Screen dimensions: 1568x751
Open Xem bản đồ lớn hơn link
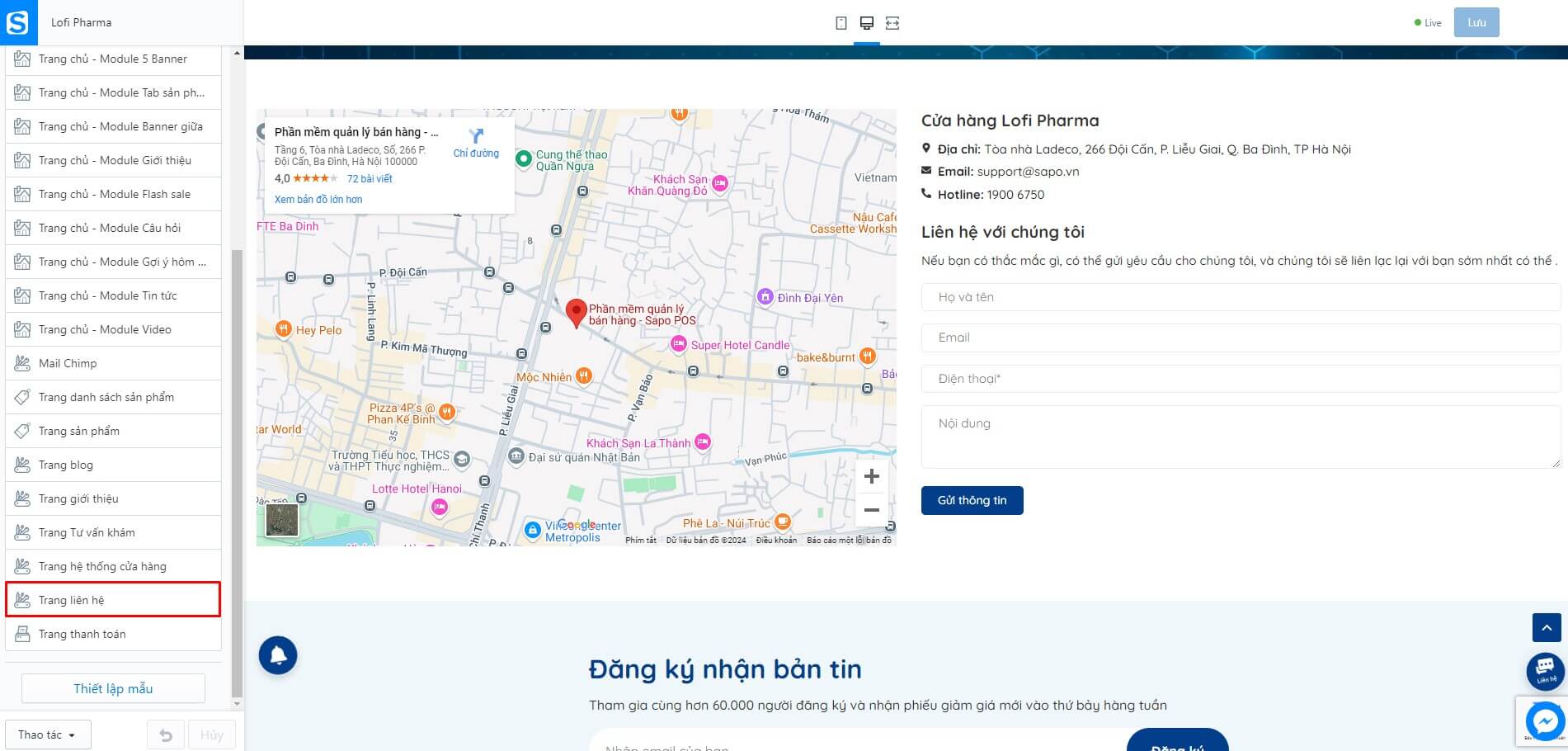(x=318, y=199)
